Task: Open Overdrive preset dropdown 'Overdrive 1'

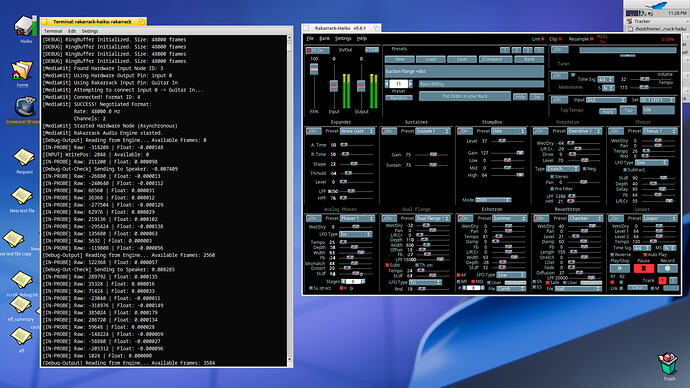Action: pos(584,131)
